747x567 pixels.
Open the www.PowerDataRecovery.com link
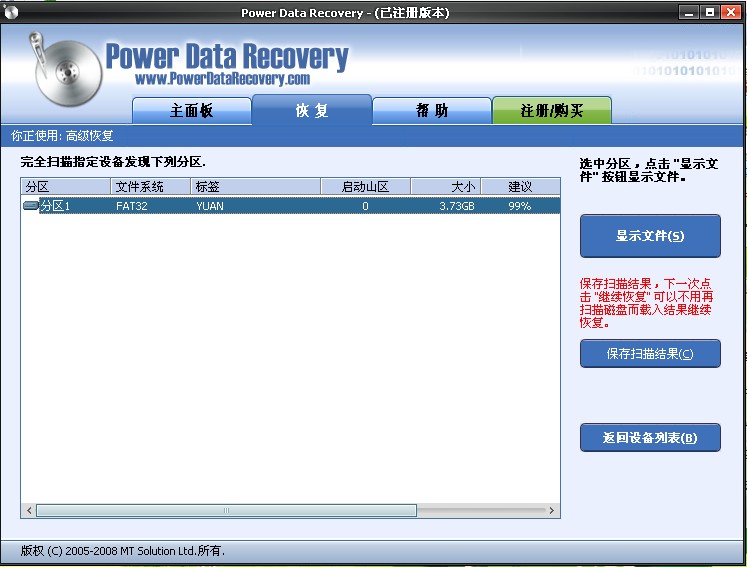[222, 79]
